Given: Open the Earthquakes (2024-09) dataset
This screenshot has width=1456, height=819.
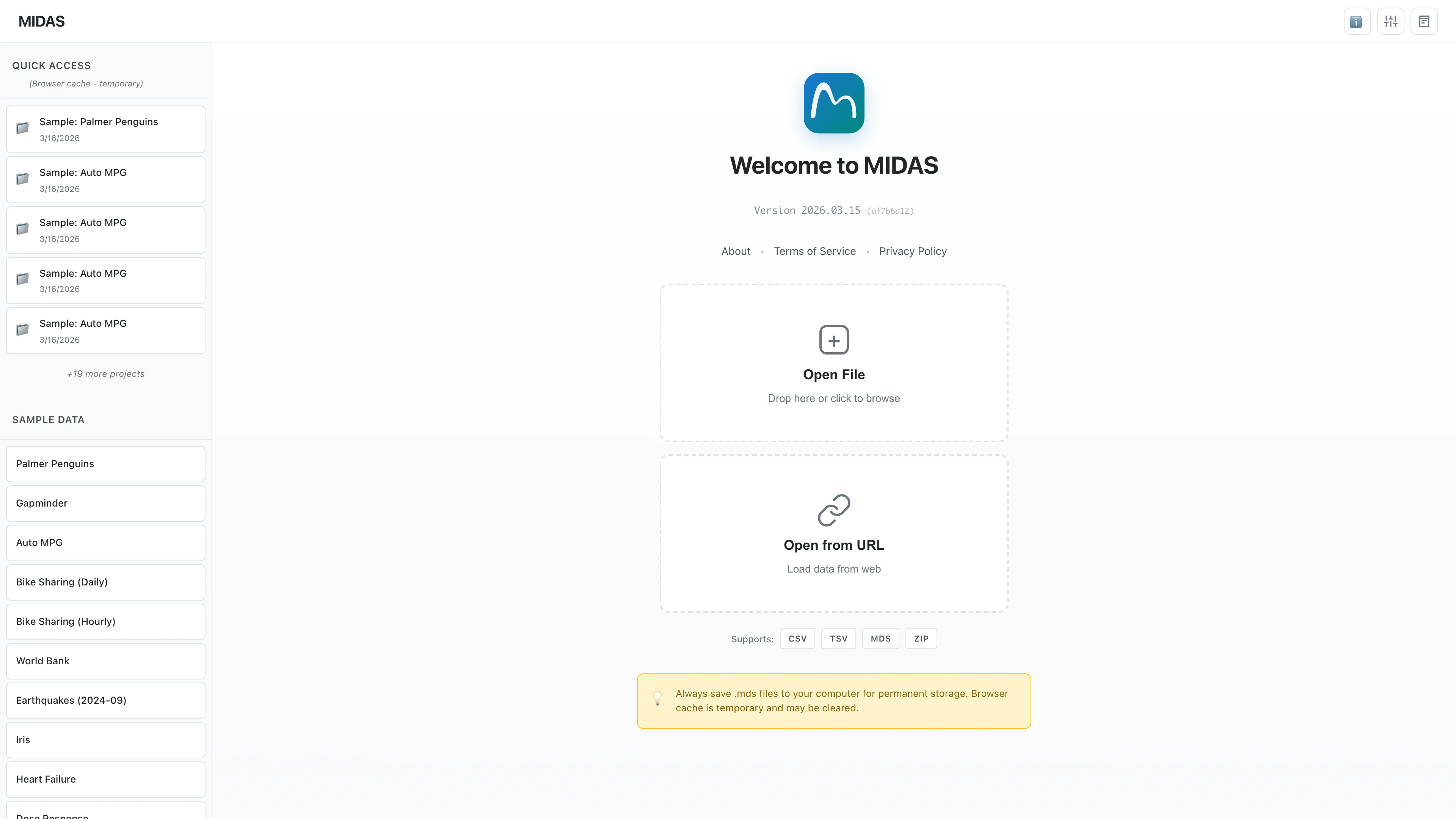Looking at the screenshot, I should [x=105, y=700].
